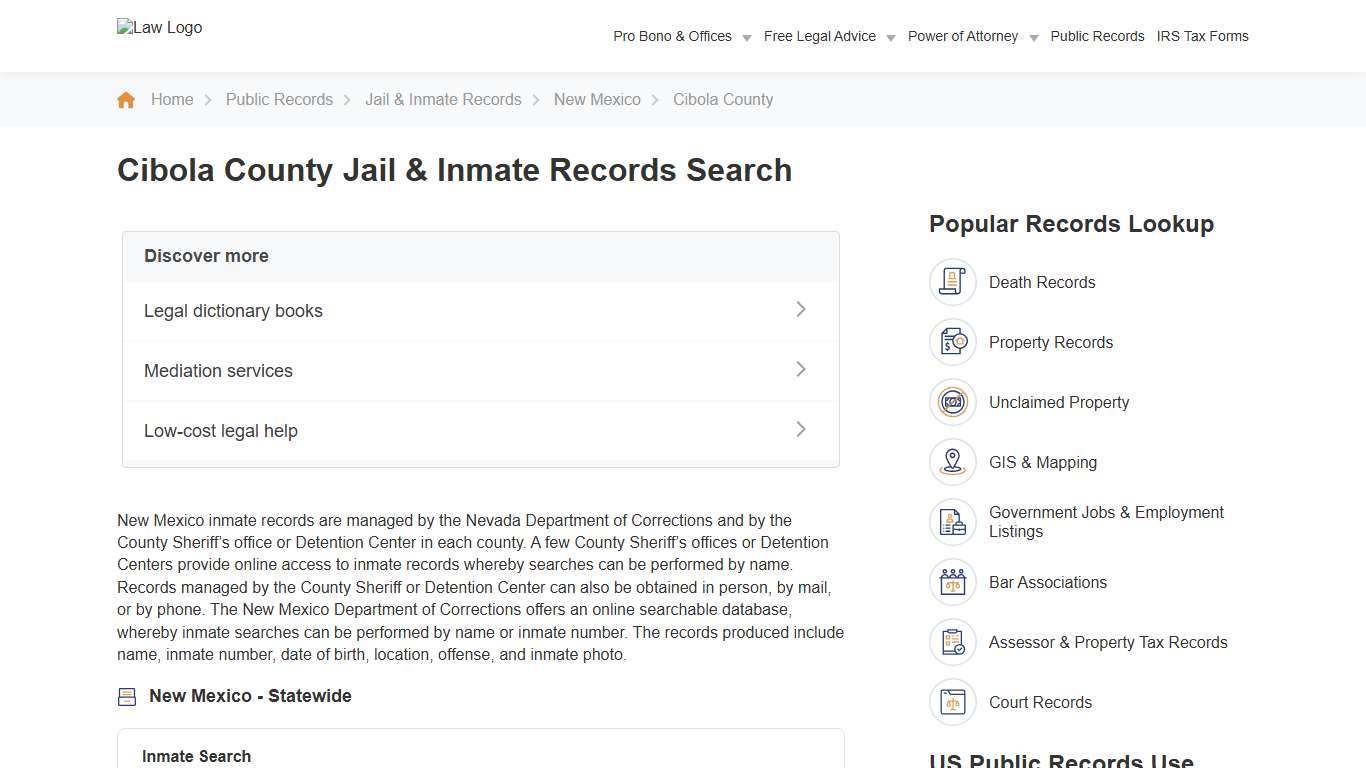1366x768 pixels.
Task: Select Public Records in the top navigation
Action: tap(1097, 36)
